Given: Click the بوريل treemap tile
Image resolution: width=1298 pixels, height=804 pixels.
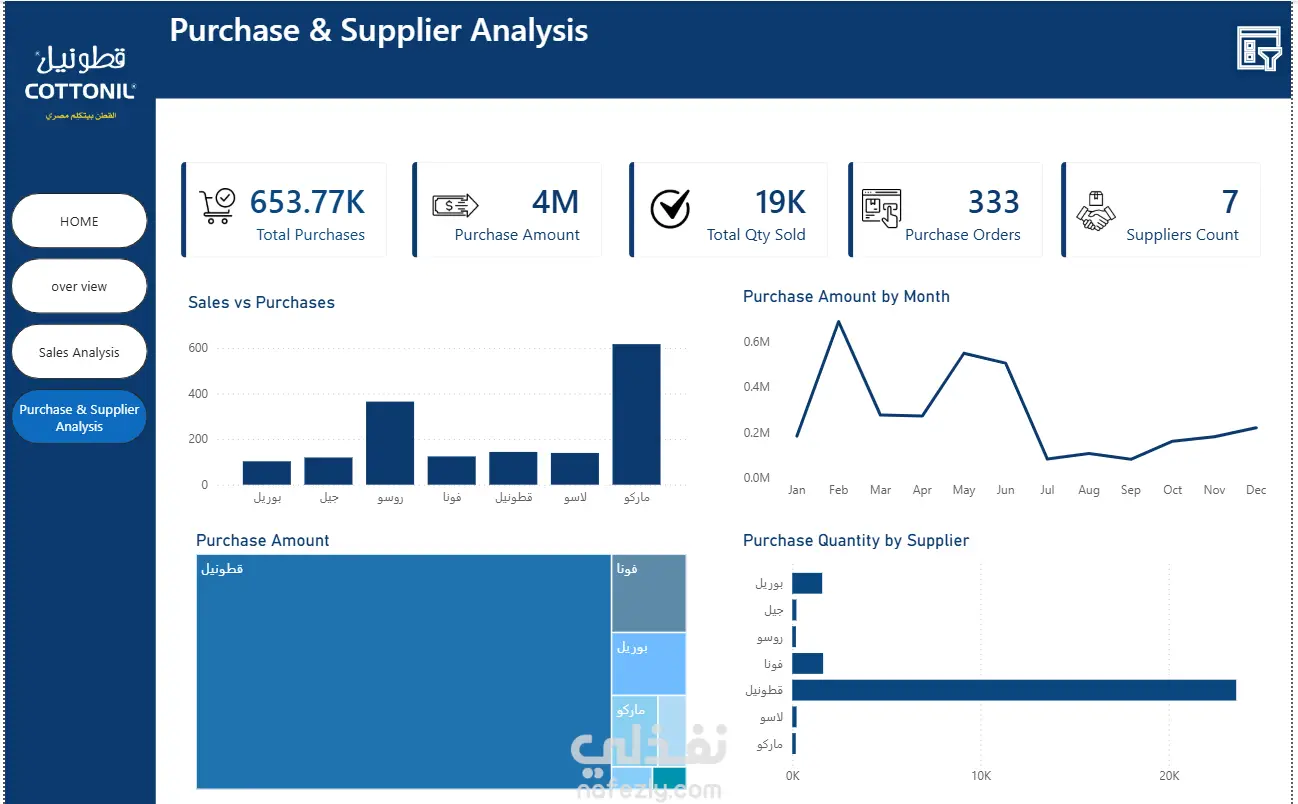Looking at the screenshot, I should point(649,664).
